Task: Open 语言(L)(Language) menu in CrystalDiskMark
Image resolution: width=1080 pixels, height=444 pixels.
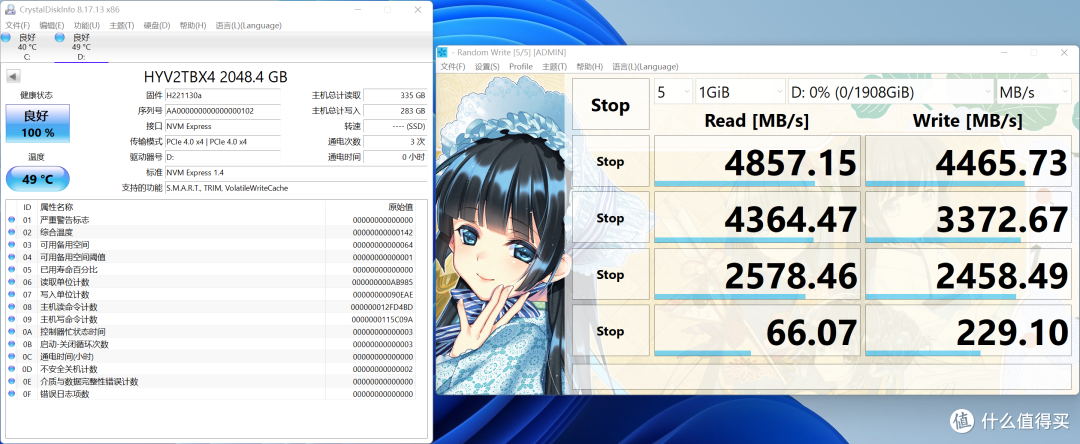Action: (645, 67)
